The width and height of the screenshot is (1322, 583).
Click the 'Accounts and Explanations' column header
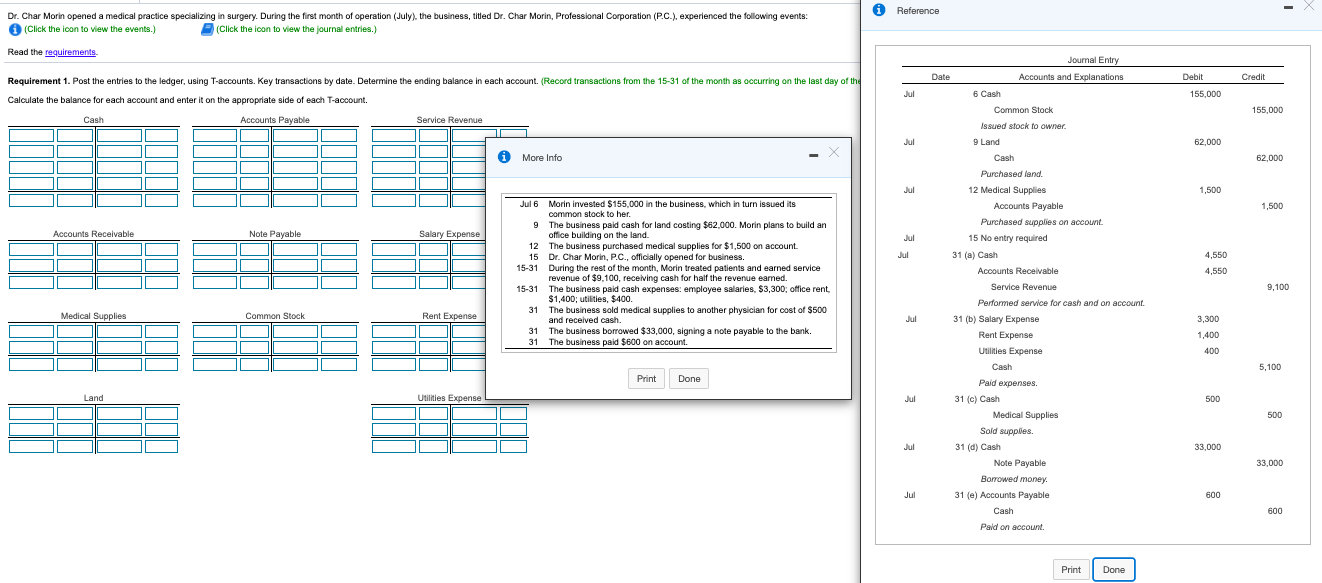[x=1071, y=77]
